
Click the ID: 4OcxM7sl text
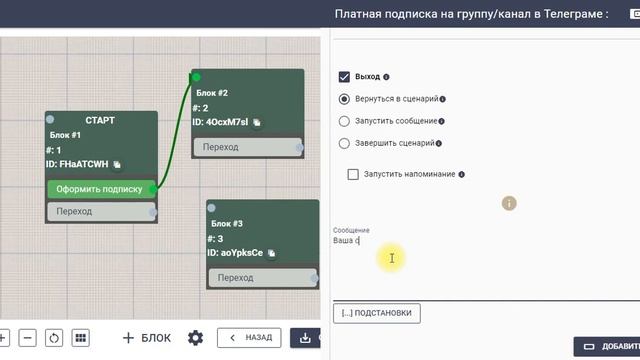click(x=220, y=122)
